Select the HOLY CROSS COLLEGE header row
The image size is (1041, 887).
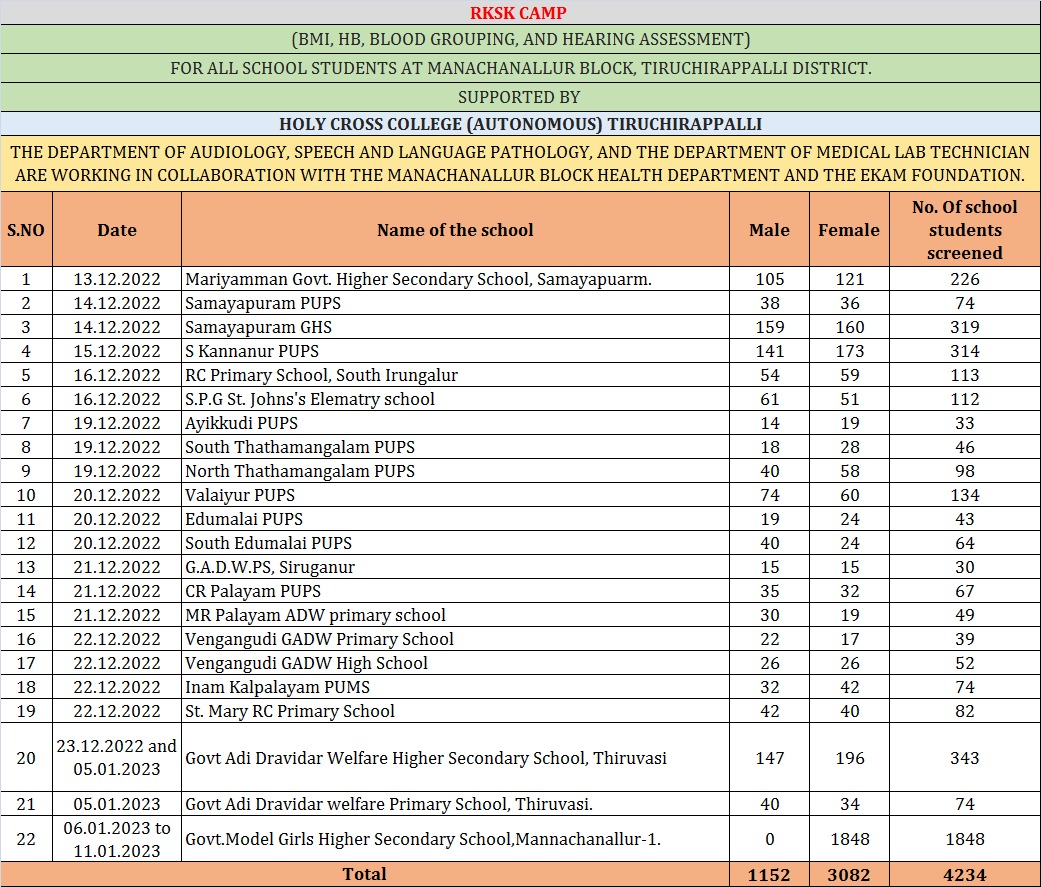[520, 124]
